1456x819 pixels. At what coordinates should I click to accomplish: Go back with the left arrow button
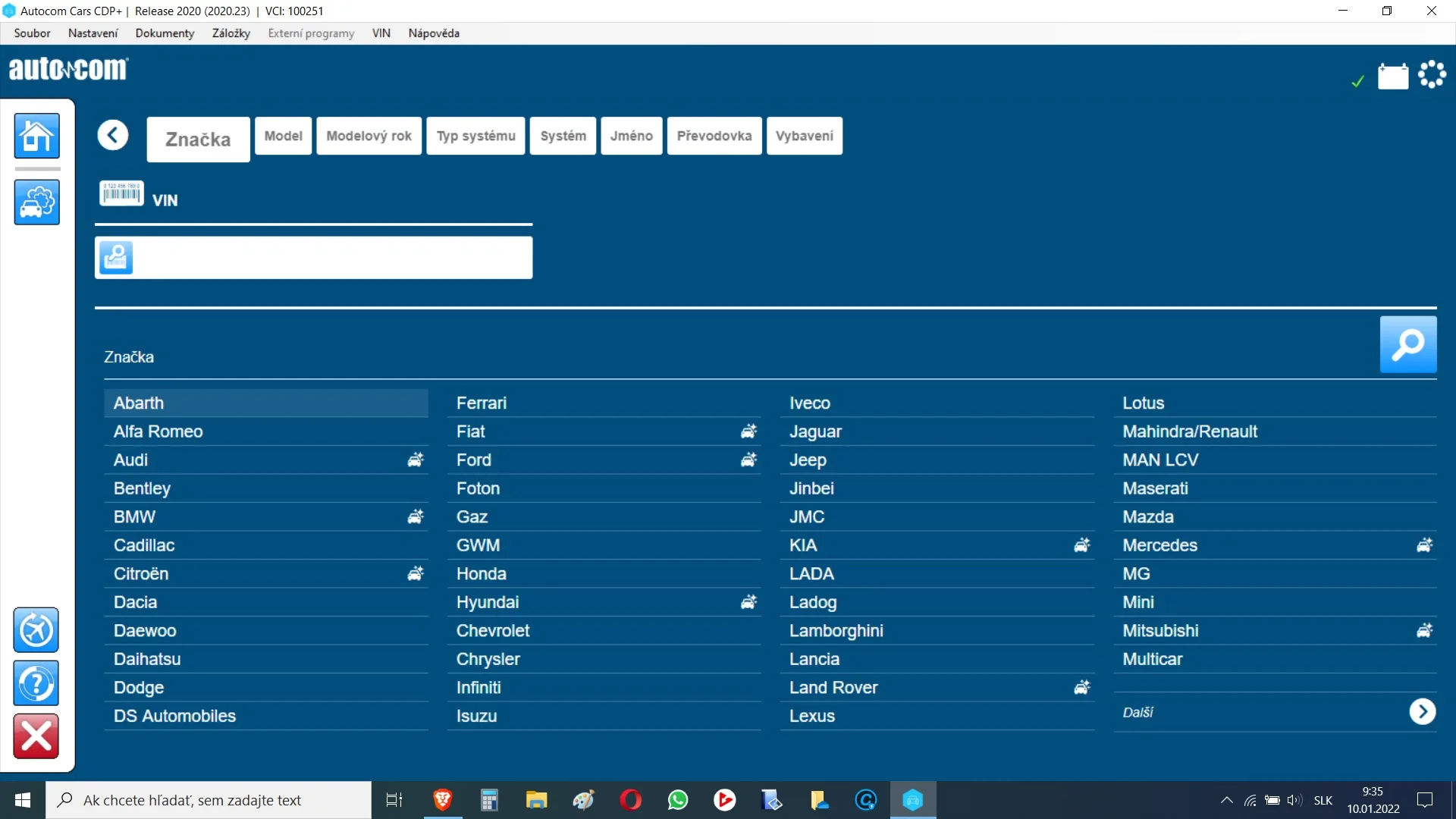tap(113, 136)
